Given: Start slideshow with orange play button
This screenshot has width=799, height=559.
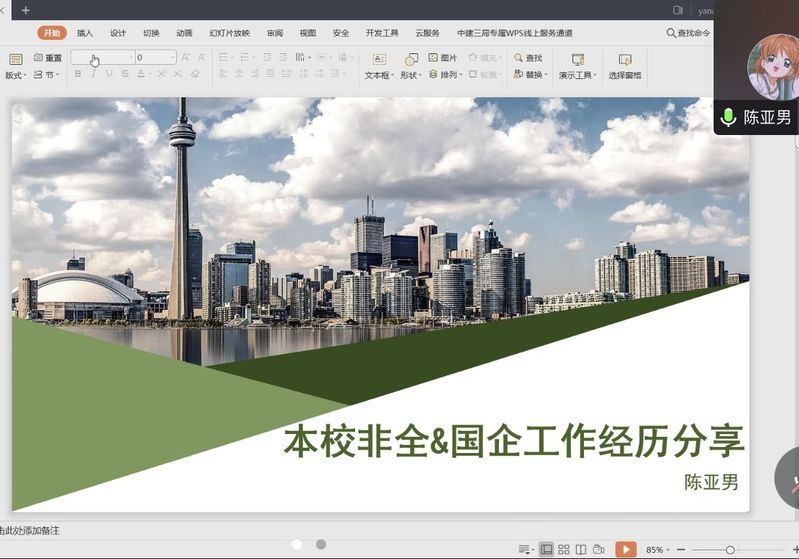Looking at the screenshot, I should (625, 549).
